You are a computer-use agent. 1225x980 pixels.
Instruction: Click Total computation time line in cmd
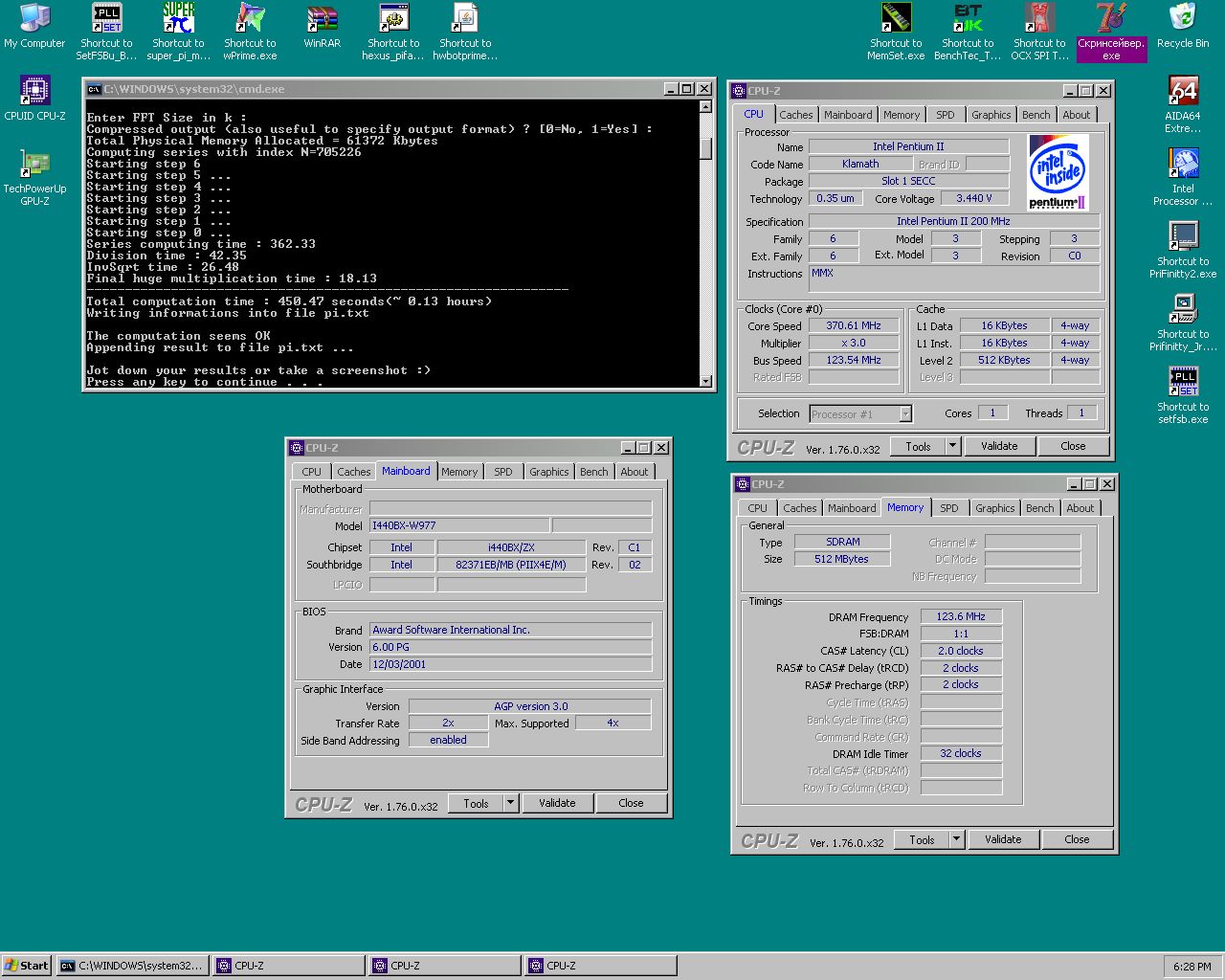tap(289, 301)
